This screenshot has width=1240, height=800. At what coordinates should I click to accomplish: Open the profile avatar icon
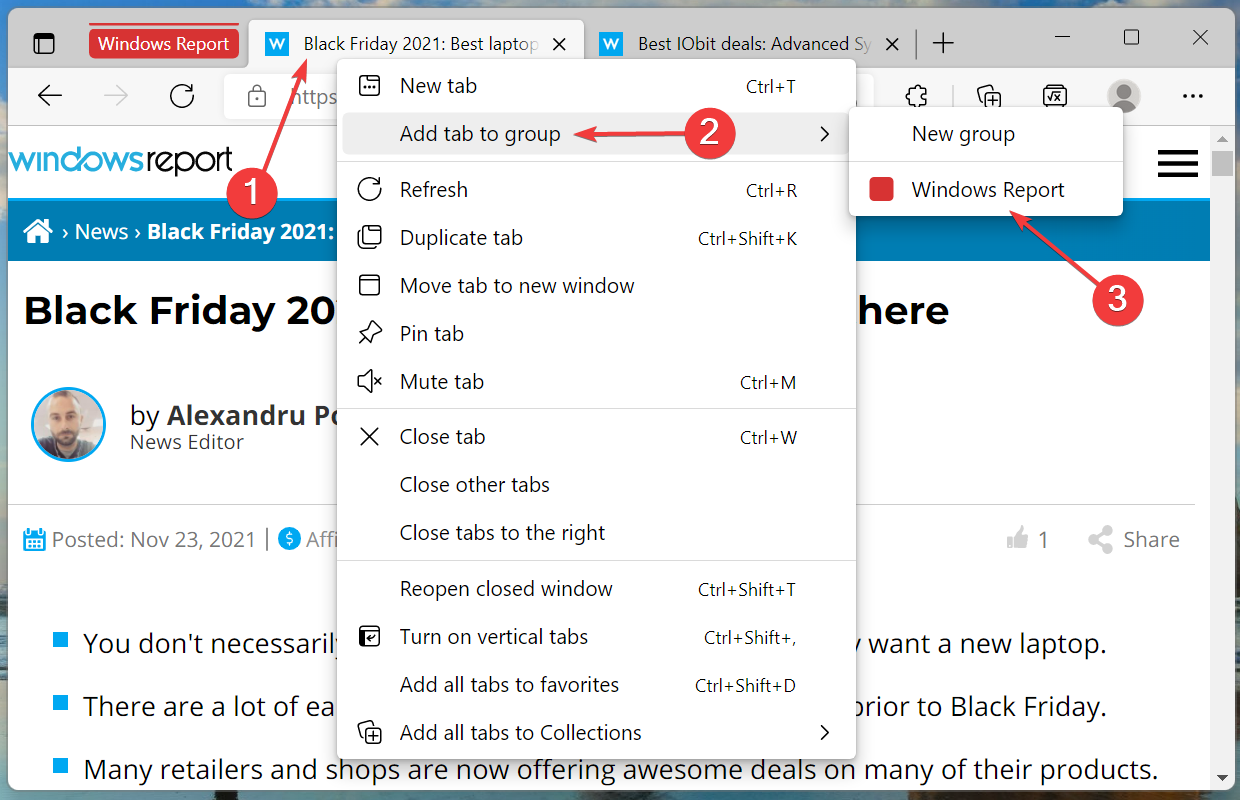click(1124, 96)
